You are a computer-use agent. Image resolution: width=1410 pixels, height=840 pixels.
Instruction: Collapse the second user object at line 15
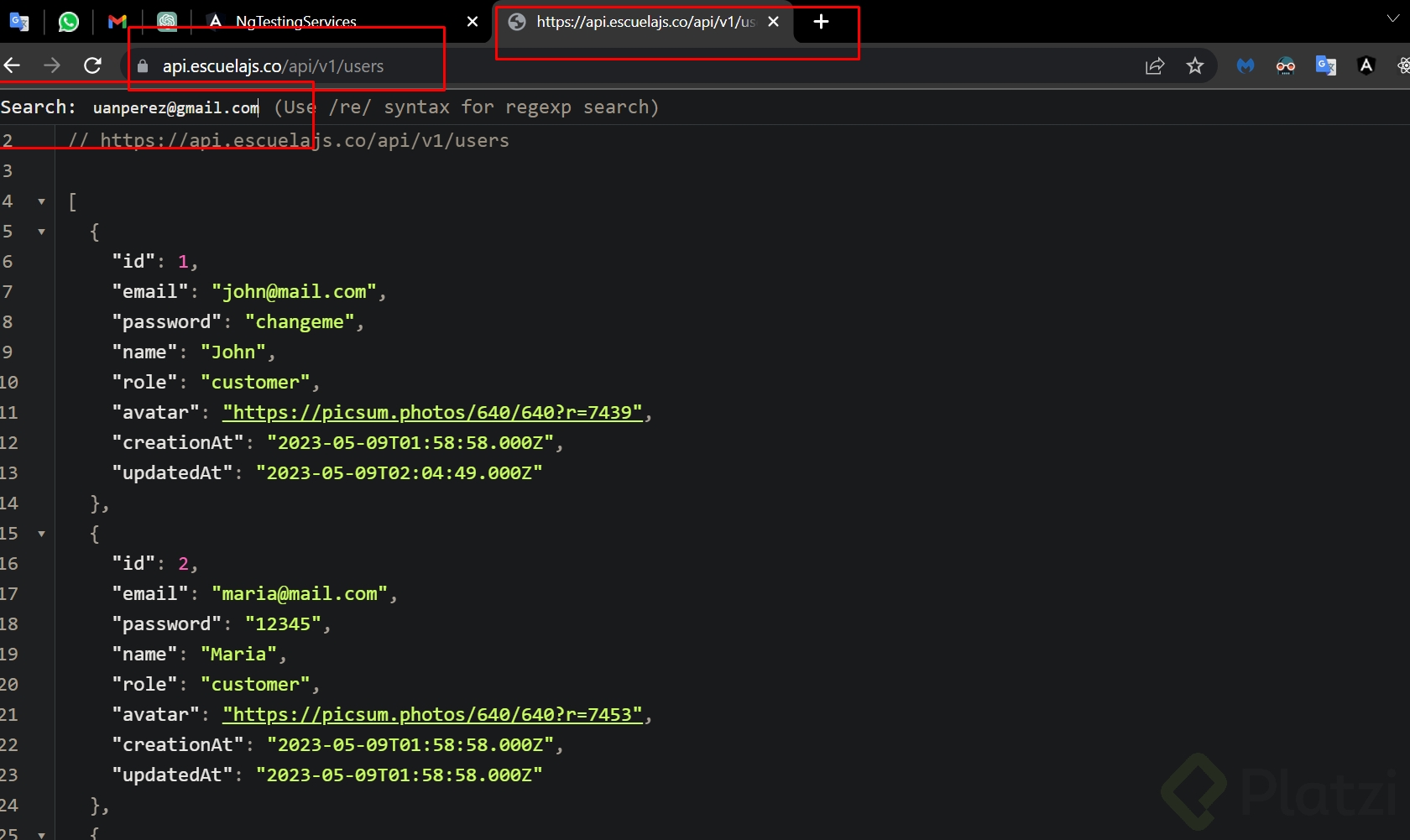[41, 534]
